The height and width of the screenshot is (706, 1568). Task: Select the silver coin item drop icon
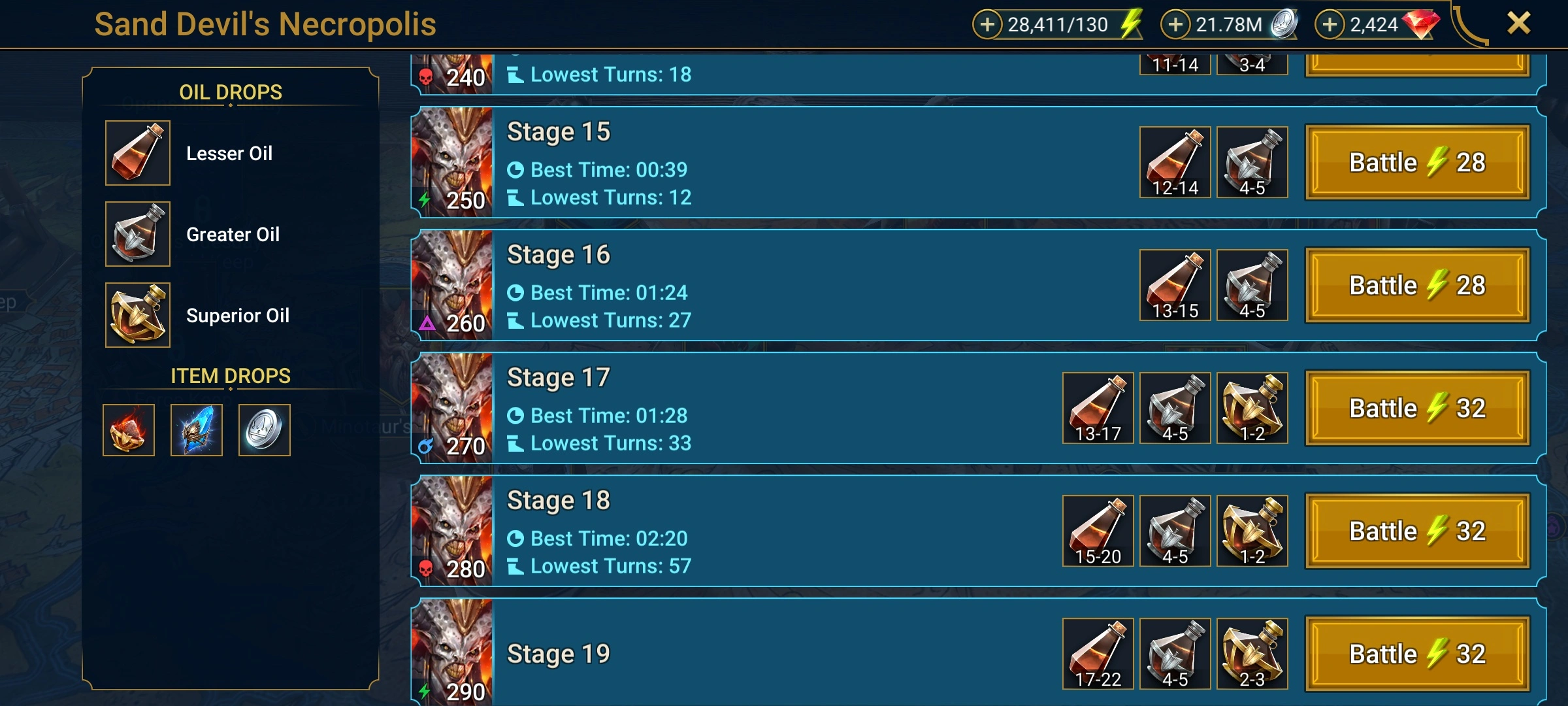coord(265,430)
